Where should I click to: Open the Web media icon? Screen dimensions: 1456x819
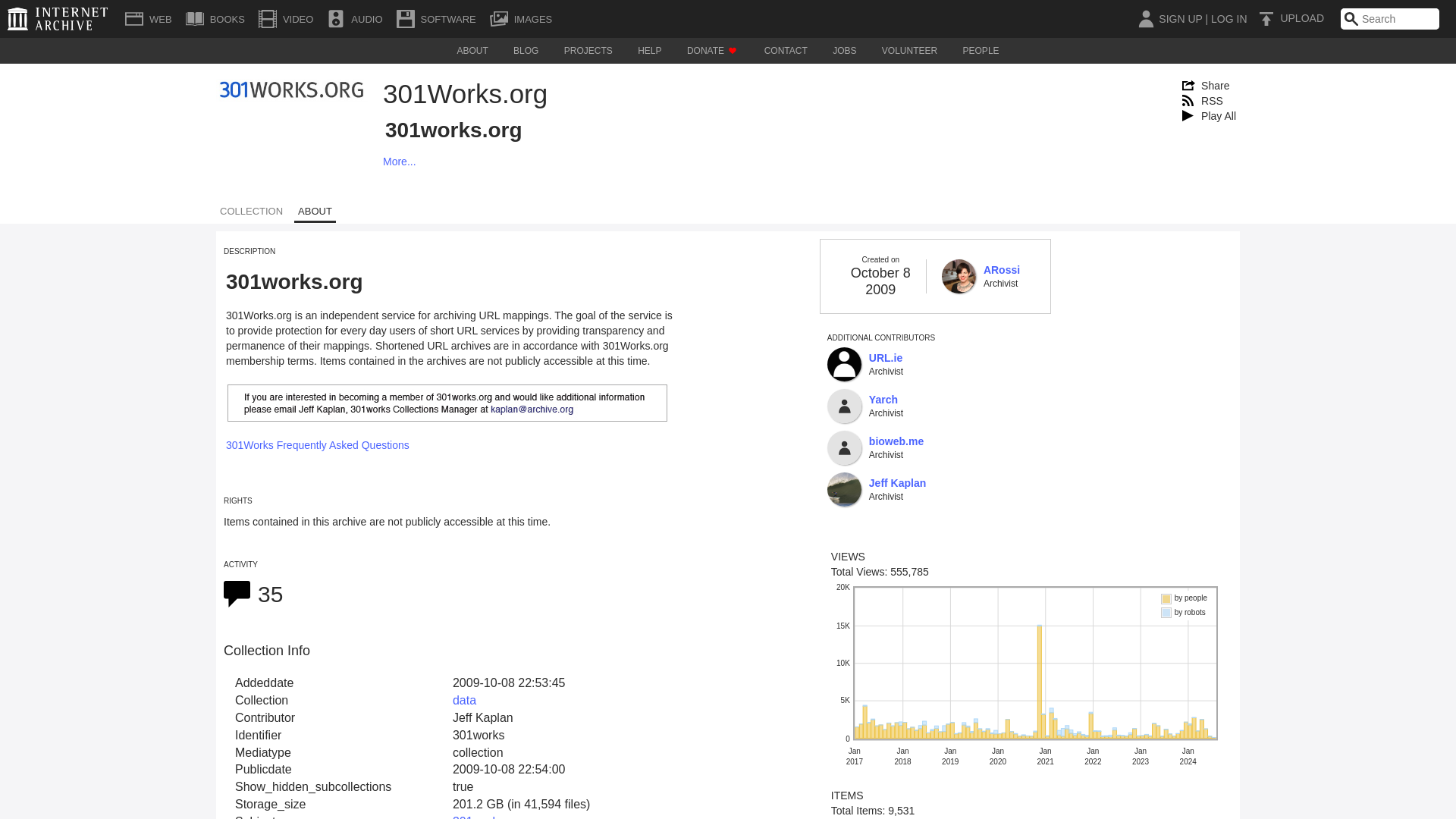coord(134,19)
